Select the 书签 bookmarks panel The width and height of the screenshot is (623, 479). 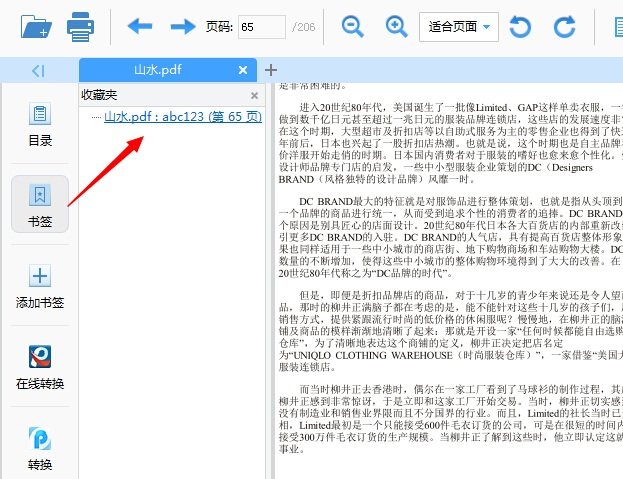tap(40, 205)
